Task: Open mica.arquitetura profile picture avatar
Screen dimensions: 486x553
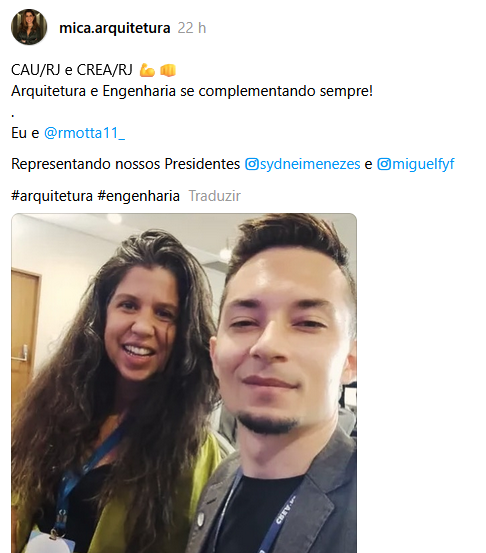Action: [x=29, y=27]
